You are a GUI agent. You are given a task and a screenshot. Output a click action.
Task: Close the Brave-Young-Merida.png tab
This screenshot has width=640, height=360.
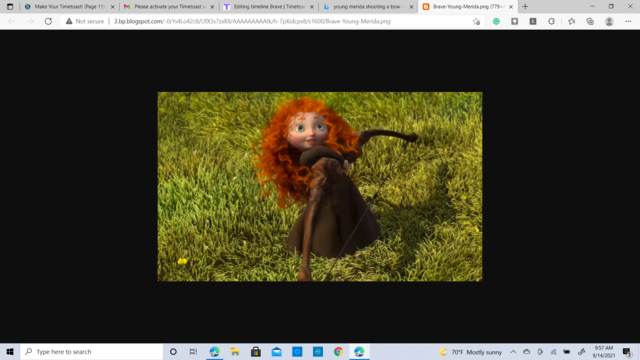pyautogui.click(x=511, y=7)
